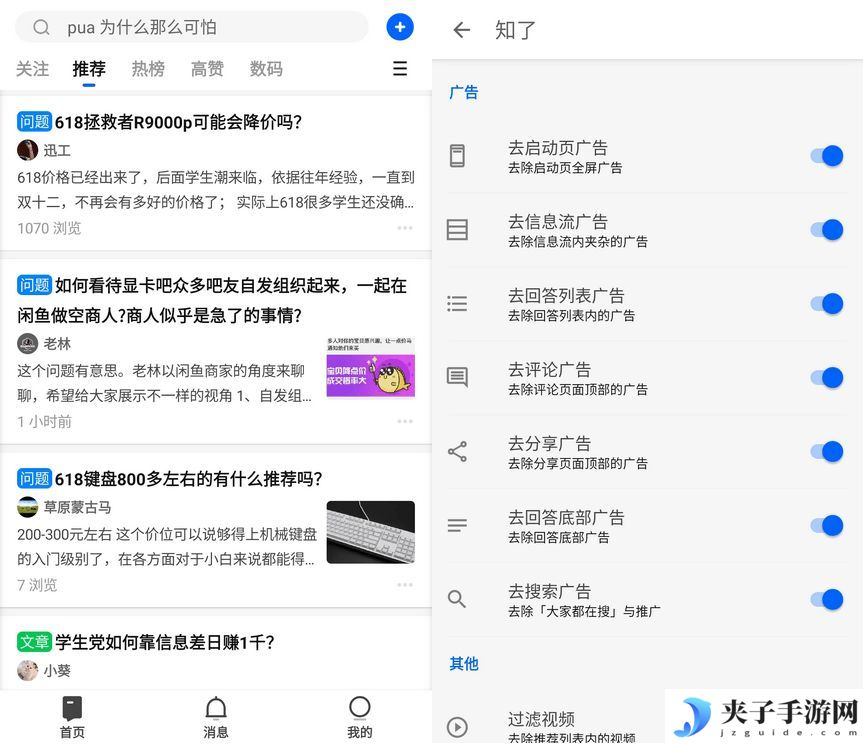Toggle the 去回答列表广告 switch

point(827,303)
